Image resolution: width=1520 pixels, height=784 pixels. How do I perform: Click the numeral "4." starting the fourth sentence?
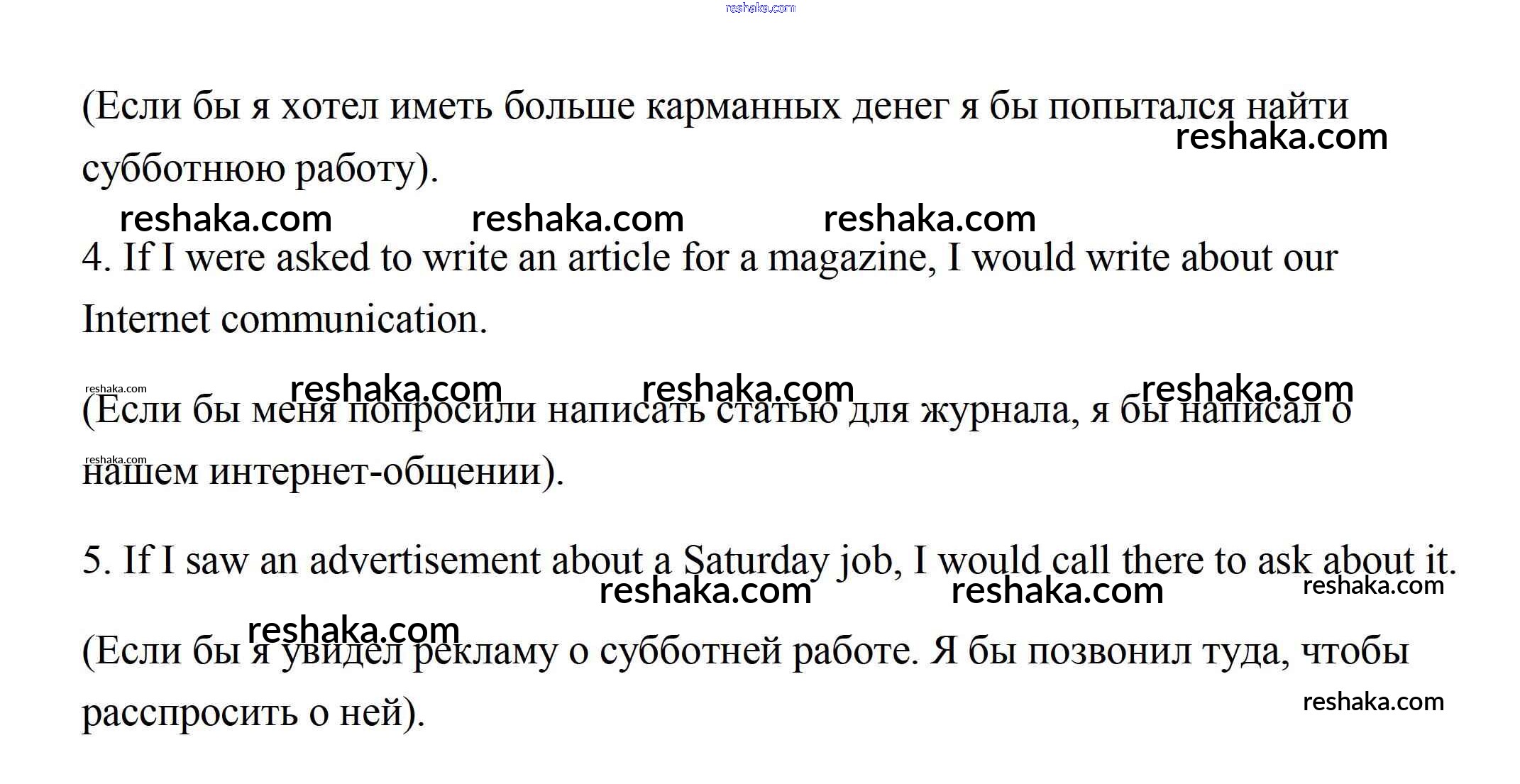pyautogui.click(x=97, y=258)
